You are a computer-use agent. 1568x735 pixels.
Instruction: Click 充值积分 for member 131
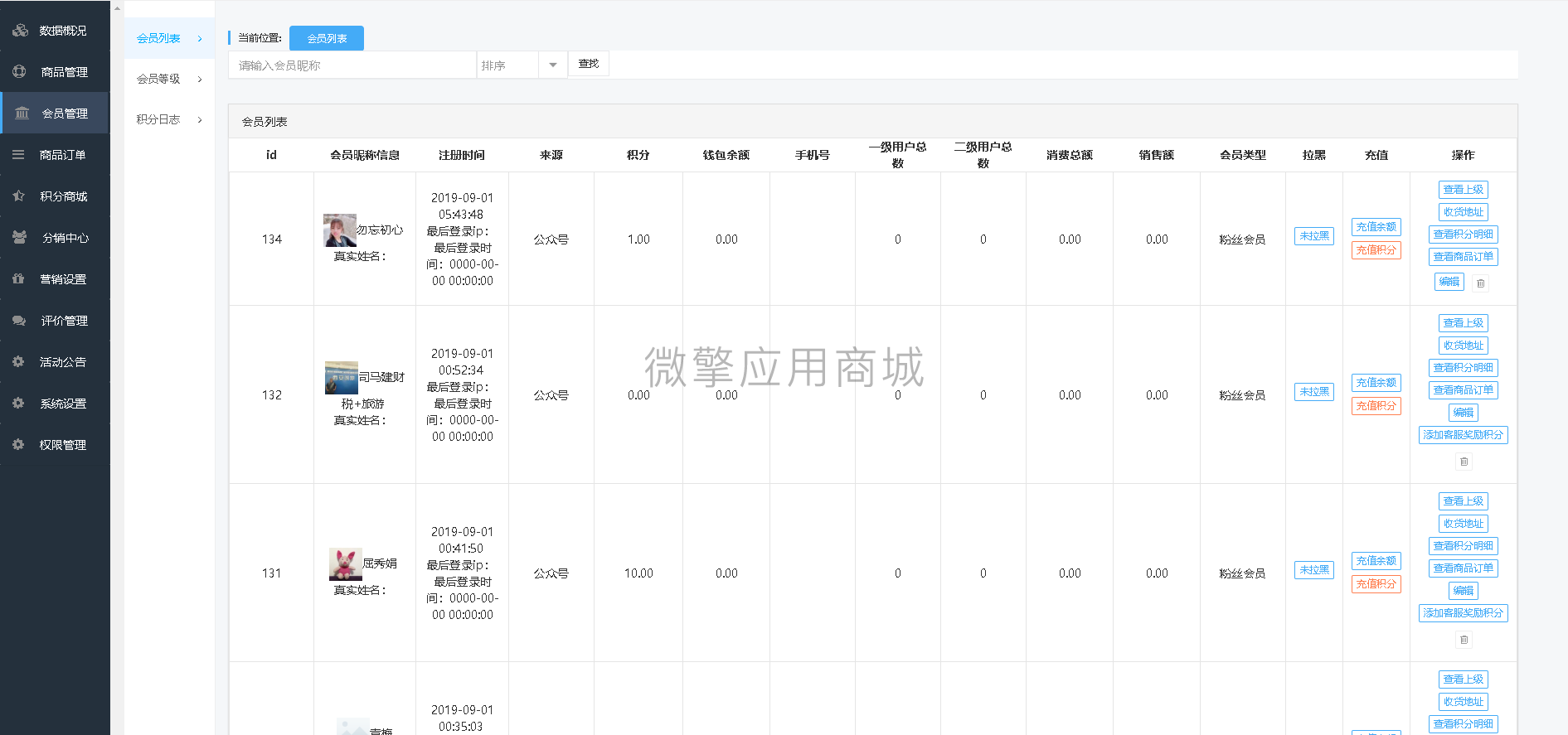pos(1376,584)
